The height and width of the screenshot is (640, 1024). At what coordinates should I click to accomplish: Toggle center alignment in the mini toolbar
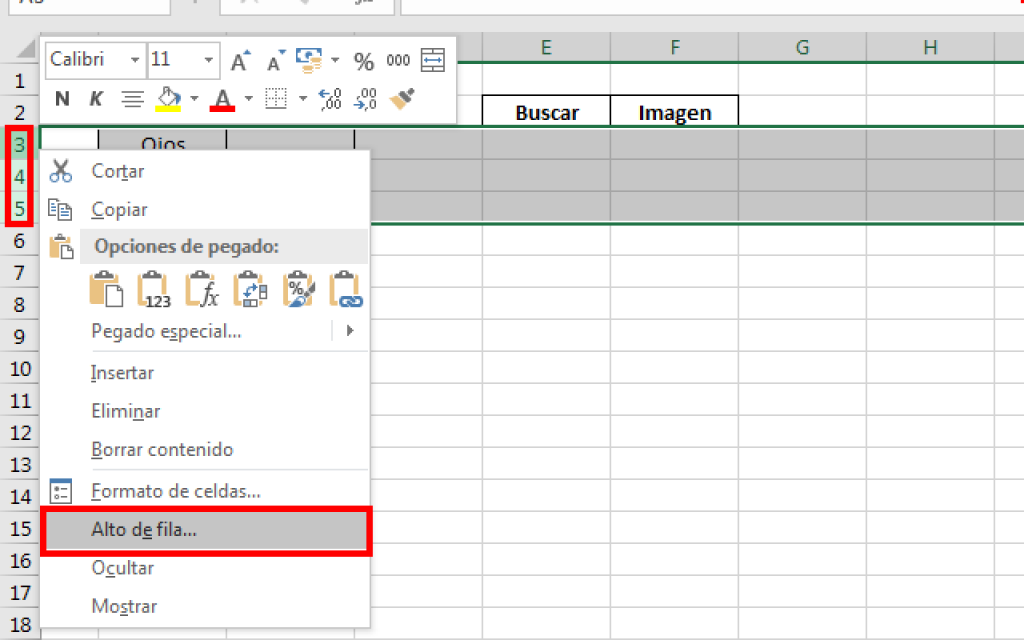(x=131, y=98)
